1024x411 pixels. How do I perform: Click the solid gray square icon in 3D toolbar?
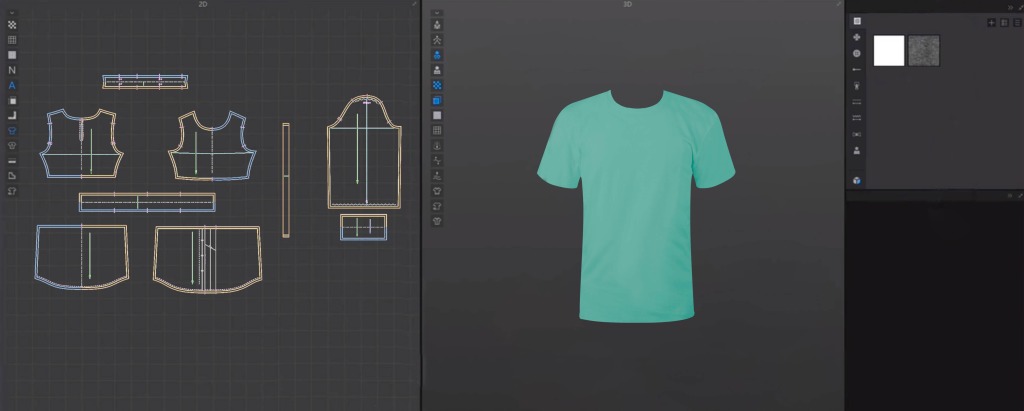click(437, 116)
